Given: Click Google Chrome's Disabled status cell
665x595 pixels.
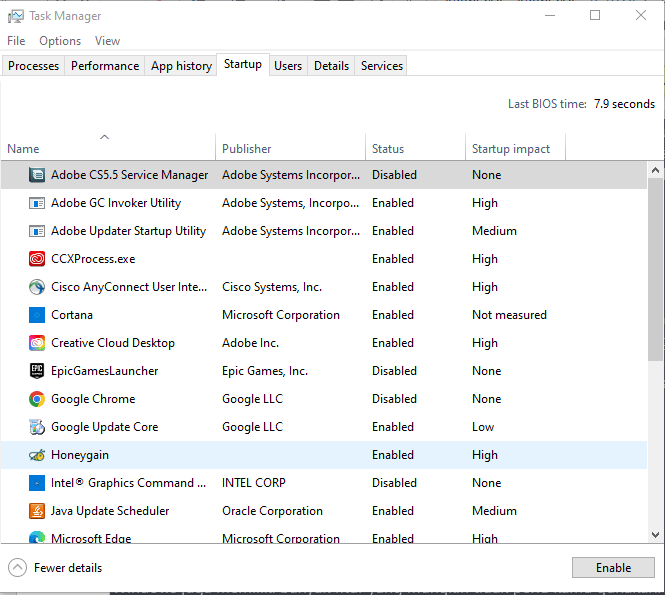Looking at the screenshot, I should [x=394, y=399].
